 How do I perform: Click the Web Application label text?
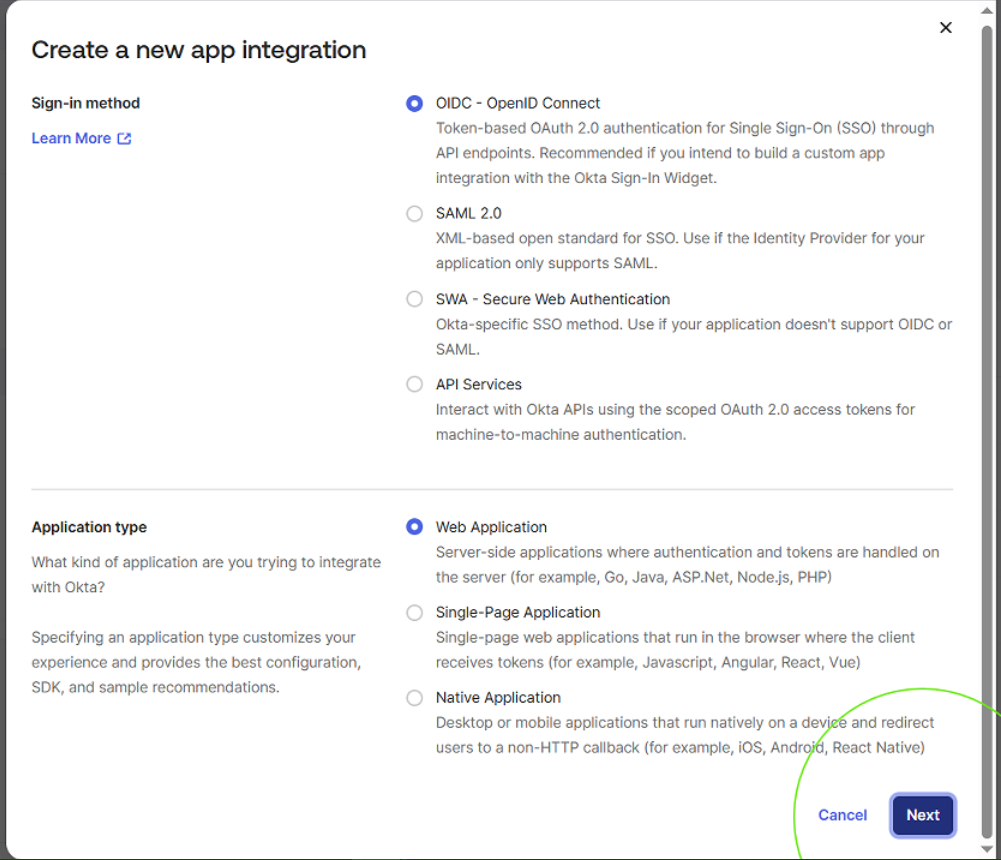[x=491, y=527]
